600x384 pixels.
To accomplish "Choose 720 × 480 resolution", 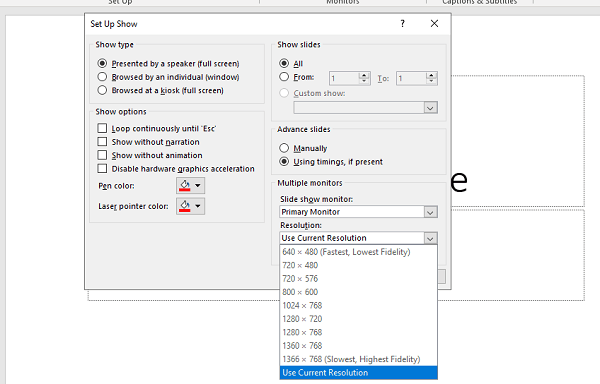I will (359, 265).
